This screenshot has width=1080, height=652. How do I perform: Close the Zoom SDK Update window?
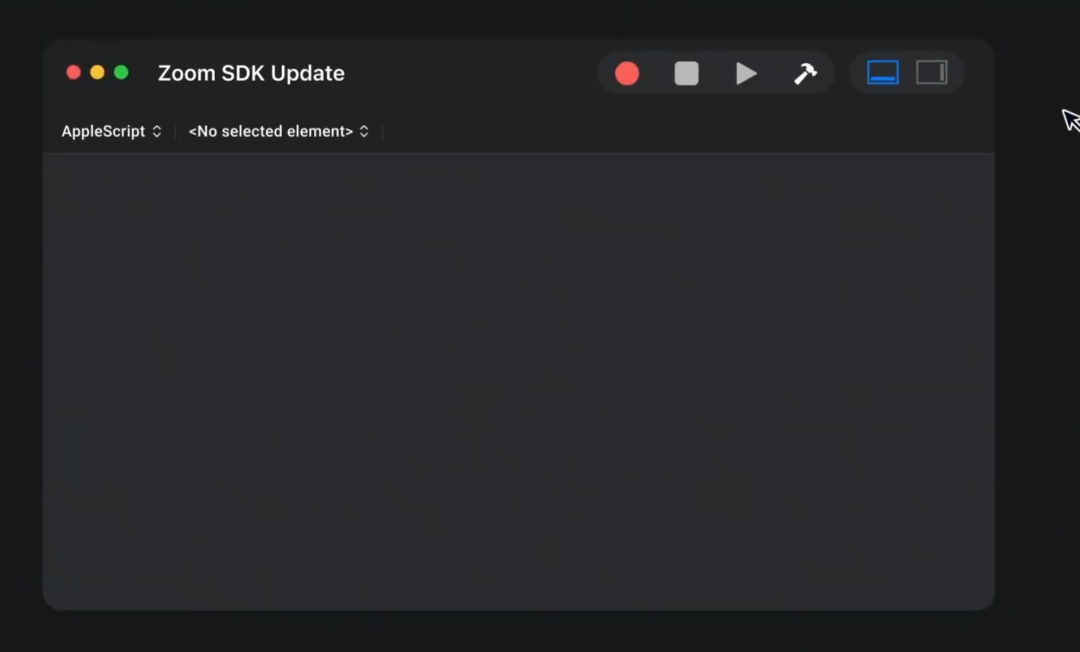coord(73,72)
